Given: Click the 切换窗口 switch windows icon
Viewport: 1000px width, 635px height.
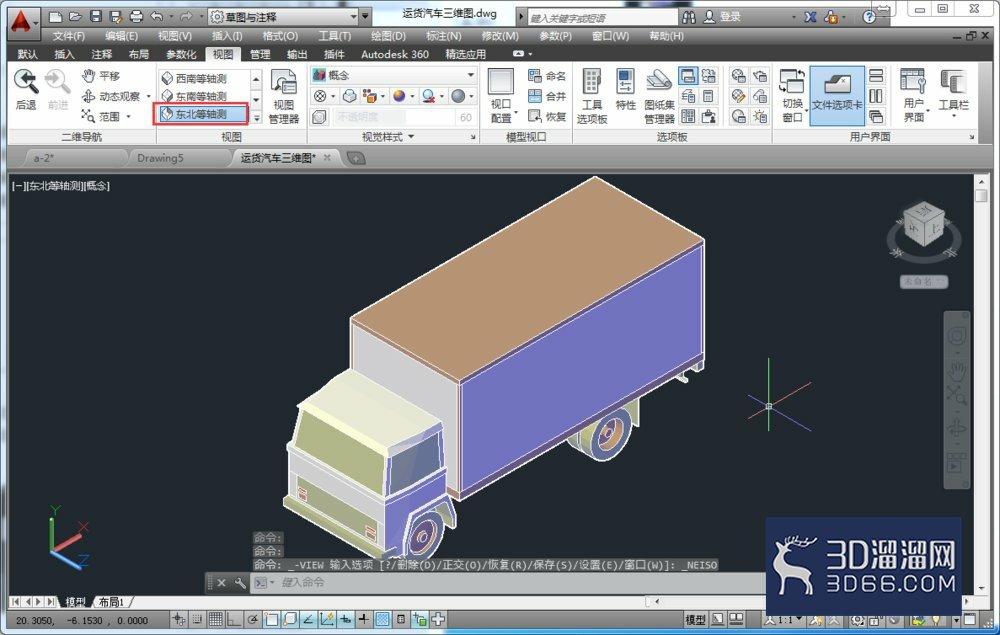Looking at the screenshot, I should pyautogui.click(x=792, y=96).
